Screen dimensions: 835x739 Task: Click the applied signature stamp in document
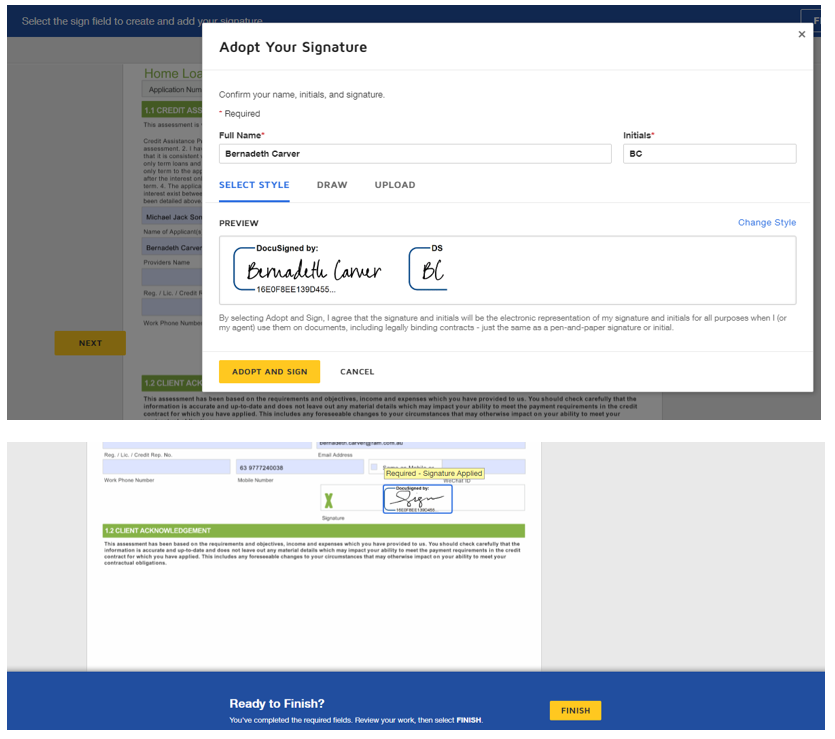coord(417,498)
